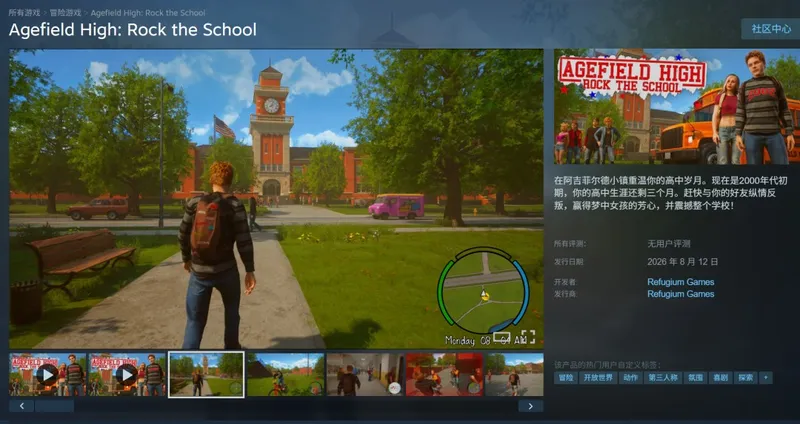Select the 第三人称 tag
The image size is (800, 424).
(663, 378)
